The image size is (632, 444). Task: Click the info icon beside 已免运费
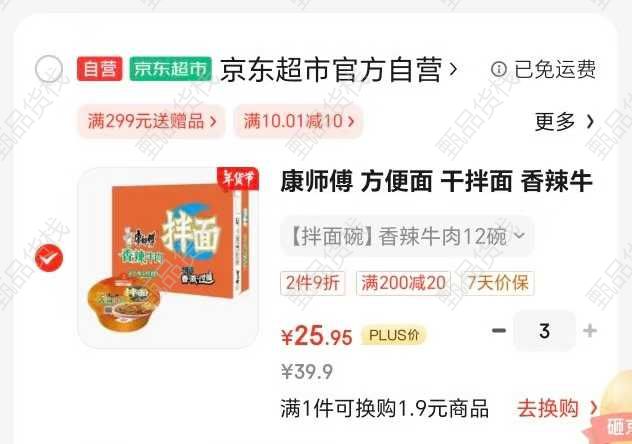[x=499, y=69]
